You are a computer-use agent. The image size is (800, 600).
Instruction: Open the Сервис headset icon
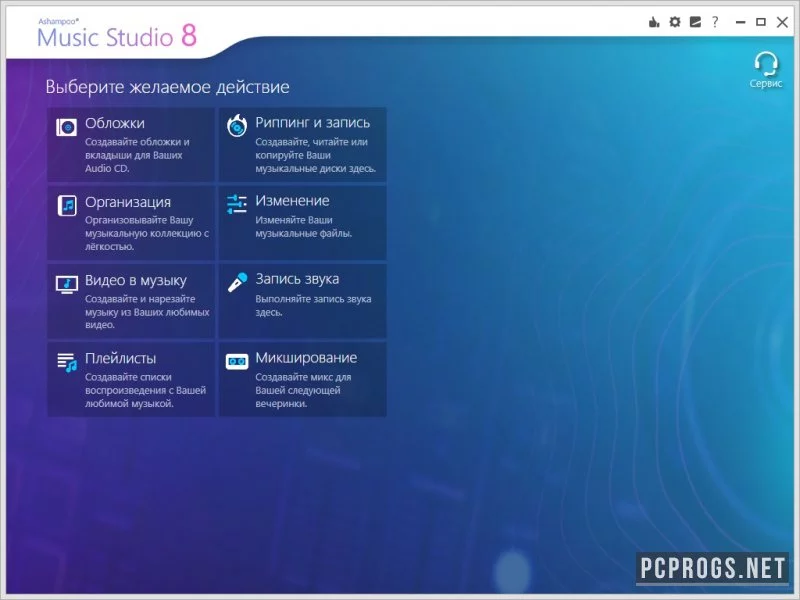(x=766, y=64)
